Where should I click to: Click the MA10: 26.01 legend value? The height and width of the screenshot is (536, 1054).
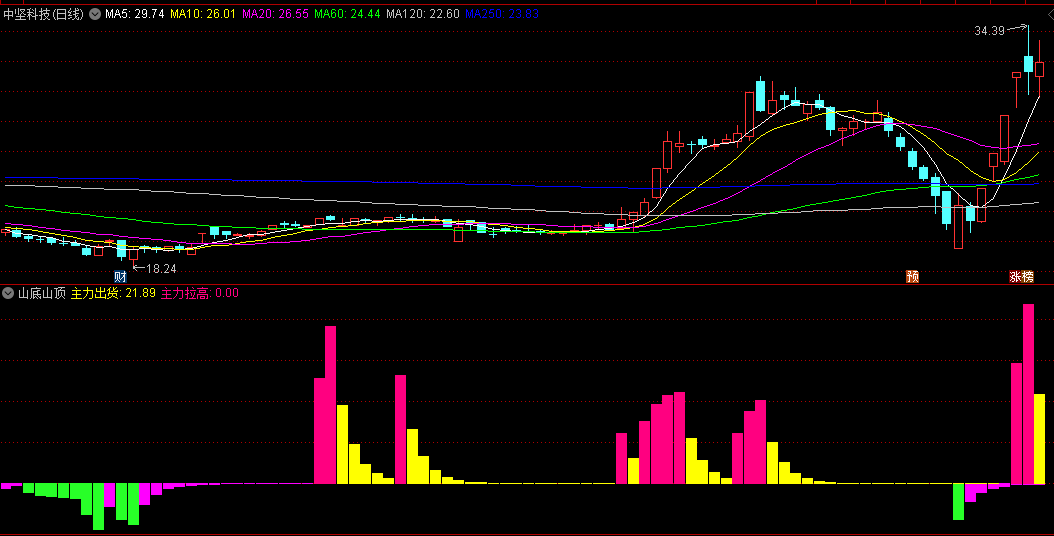point(202,14)
